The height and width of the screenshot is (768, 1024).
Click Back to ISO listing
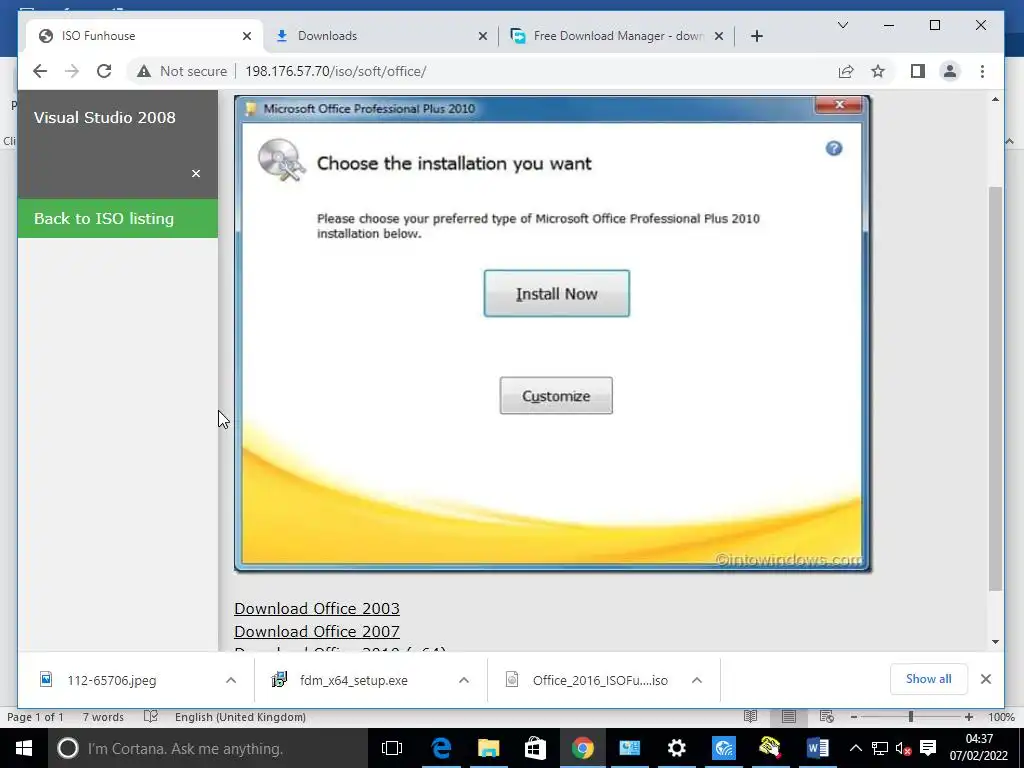[x=118, y=218]
